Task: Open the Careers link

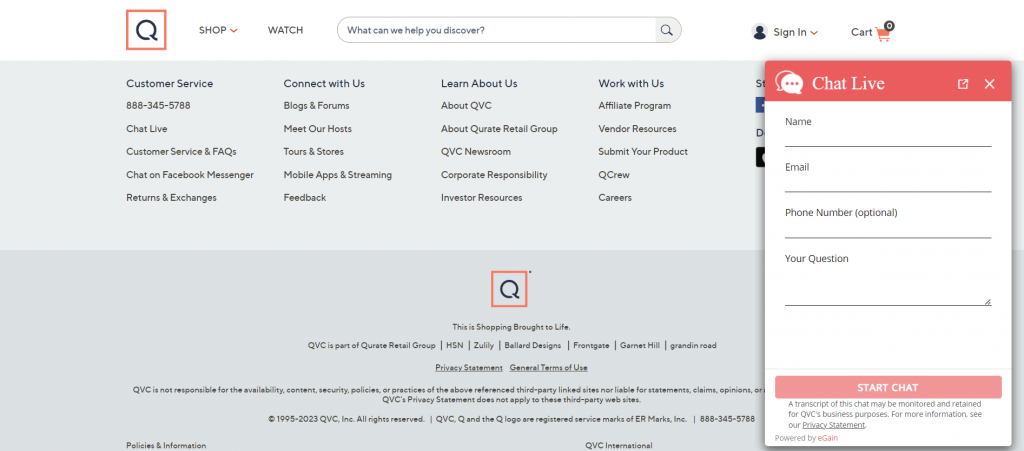Action: click(615, 198)
